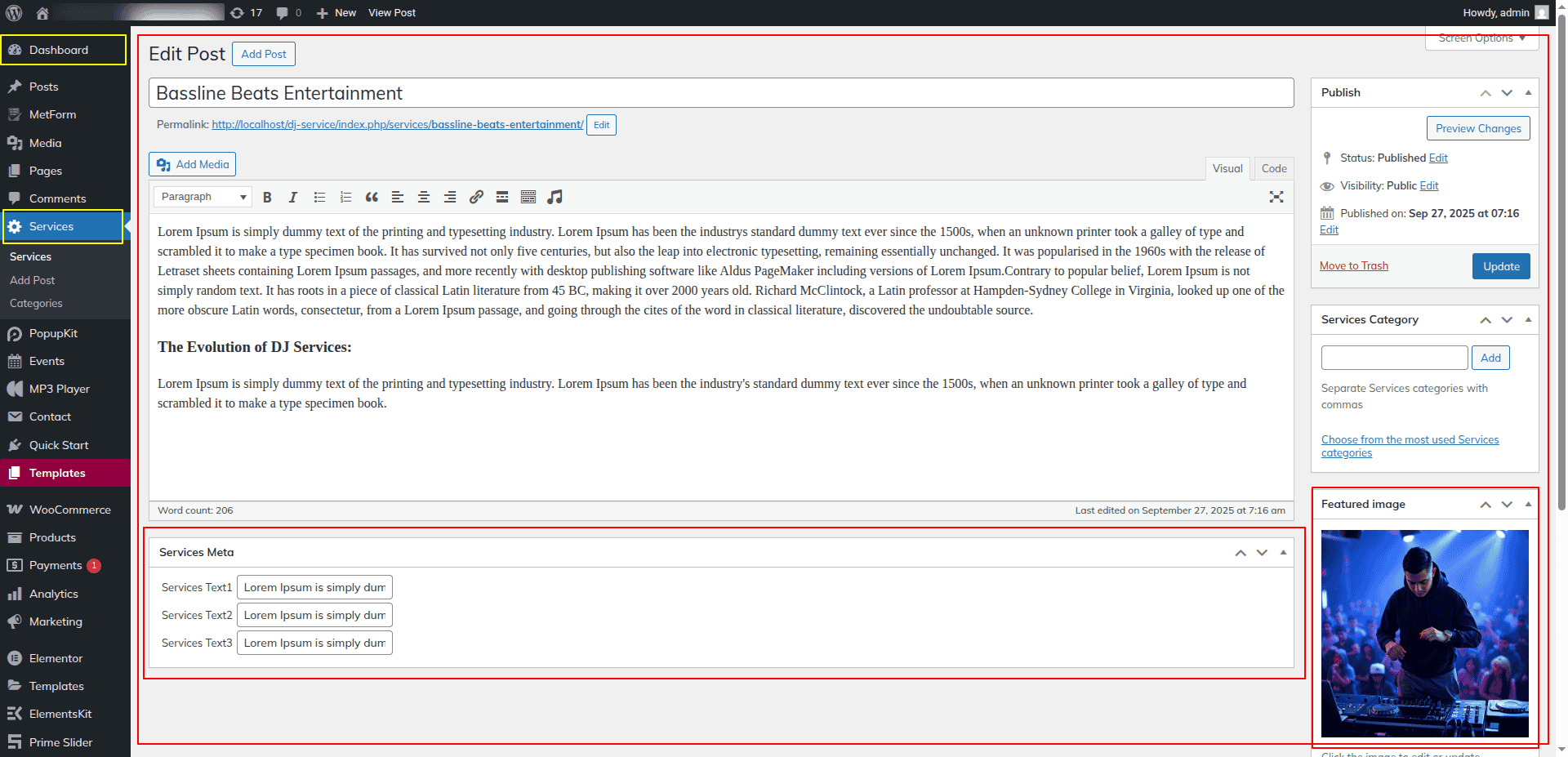Click the music note audio icon

coord(555,197)
